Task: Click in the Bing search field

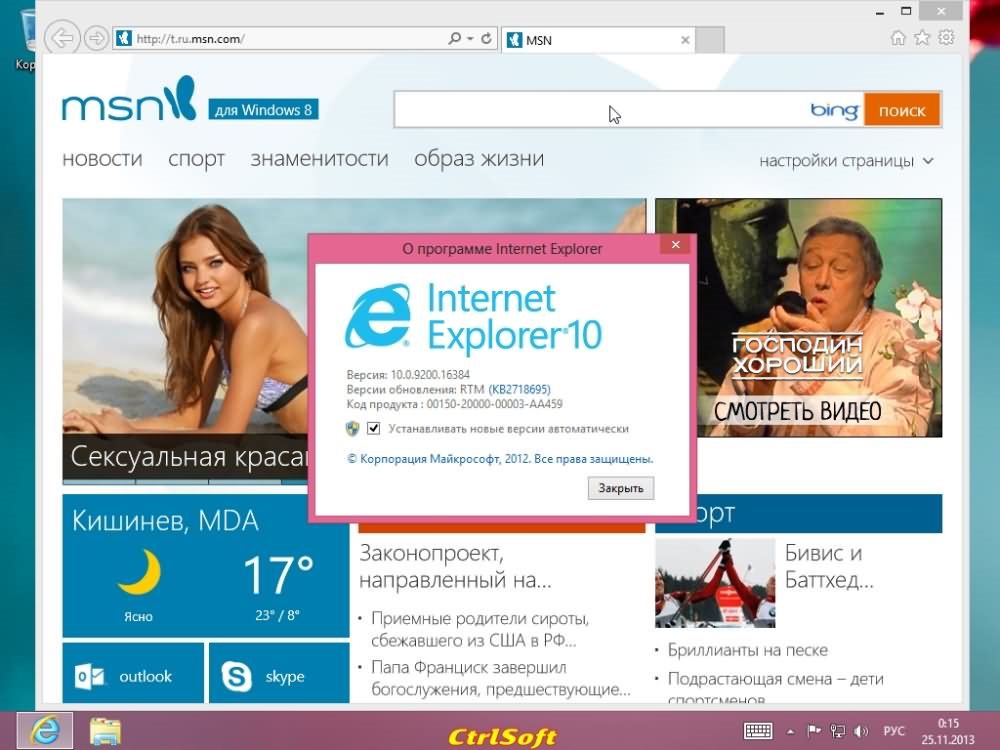Action: pyautogui.click(x=600, y=111)
